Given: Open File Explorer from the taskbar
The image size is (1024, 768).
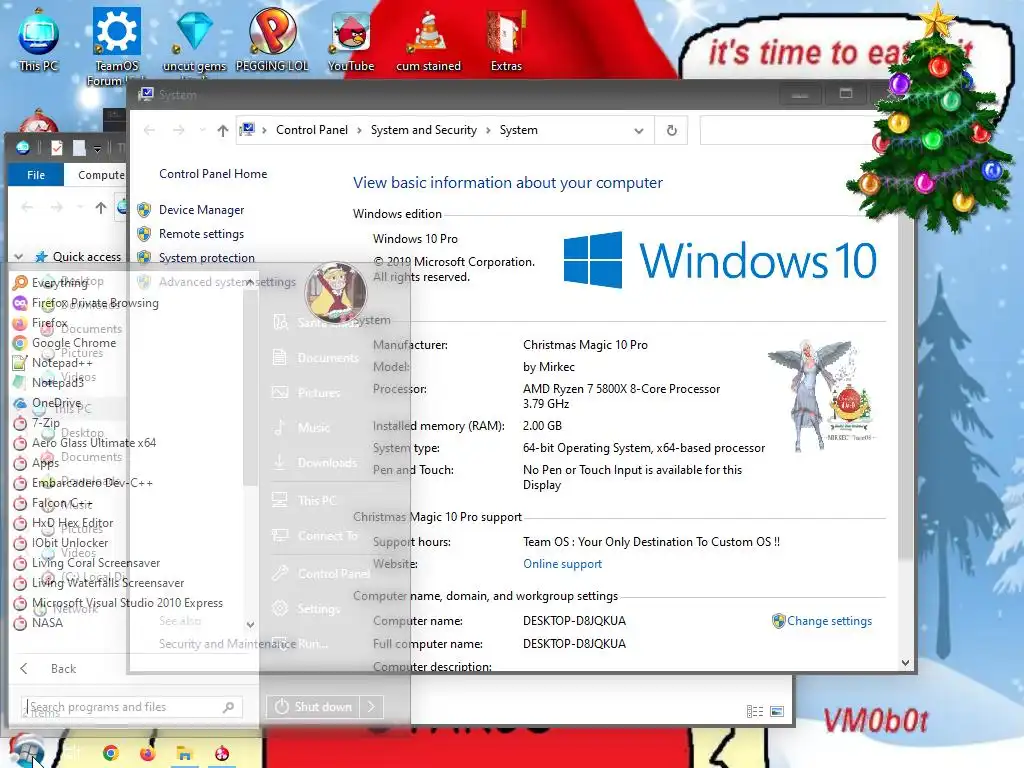Looking at the screenshot, I should point(184,753).
